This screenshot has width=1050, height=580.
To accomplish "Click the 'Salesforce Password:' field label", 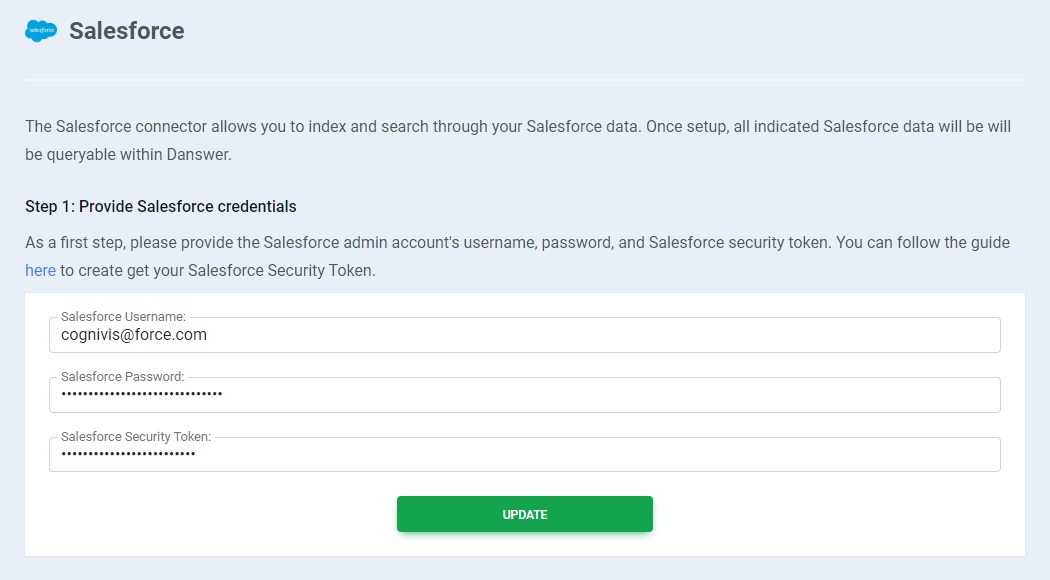I will coord(122,377).
